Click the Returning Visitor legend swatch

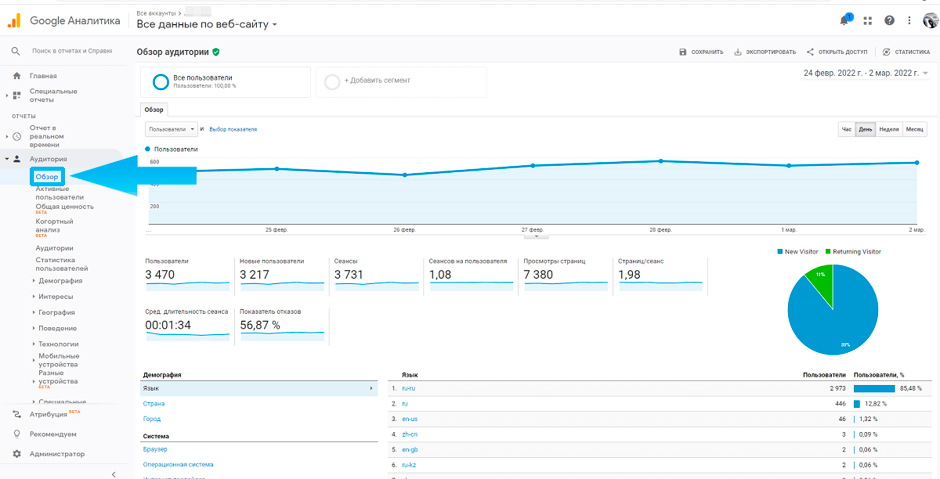[827, 252]
